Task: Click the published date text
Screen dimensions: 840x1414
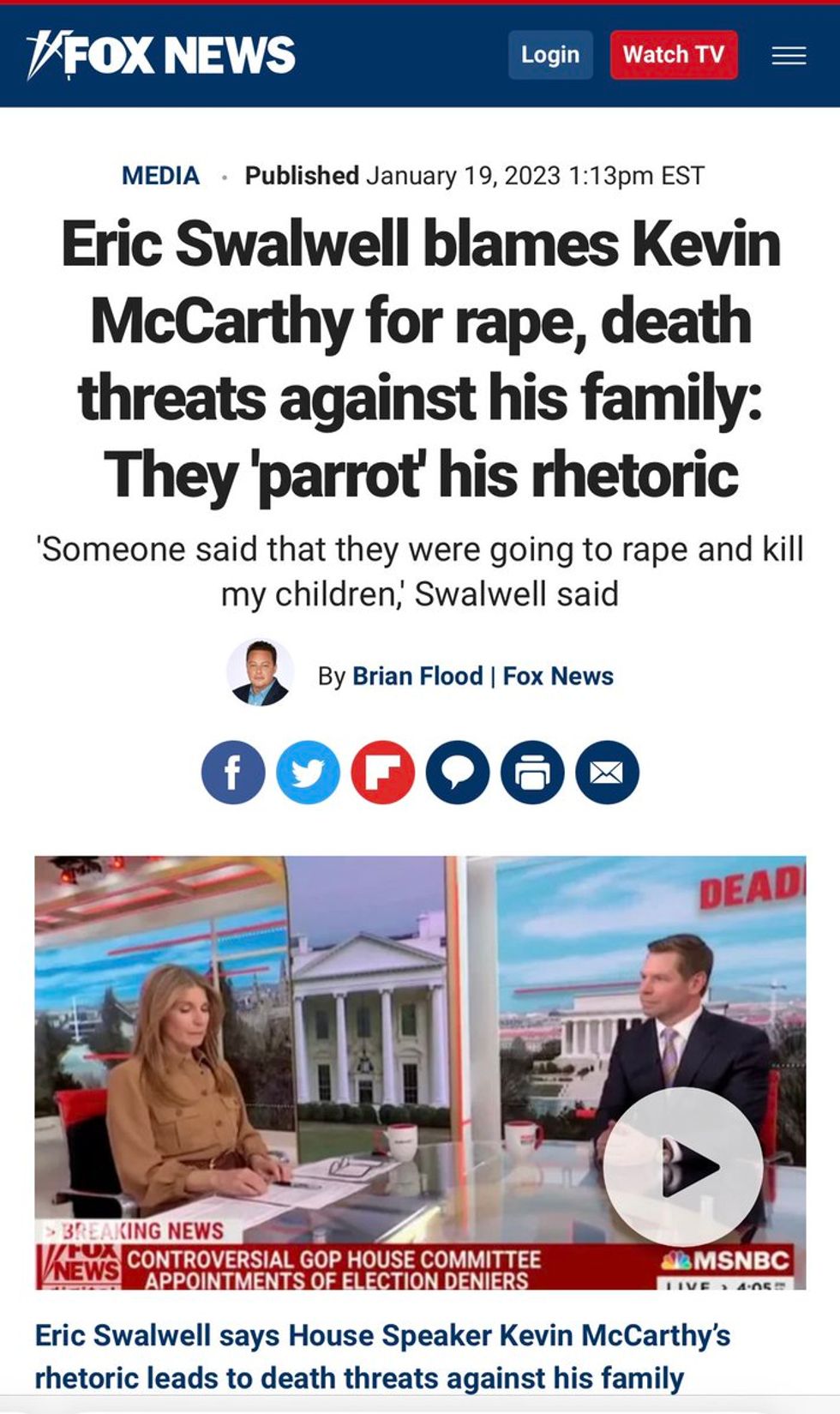Action: [475, 176]
